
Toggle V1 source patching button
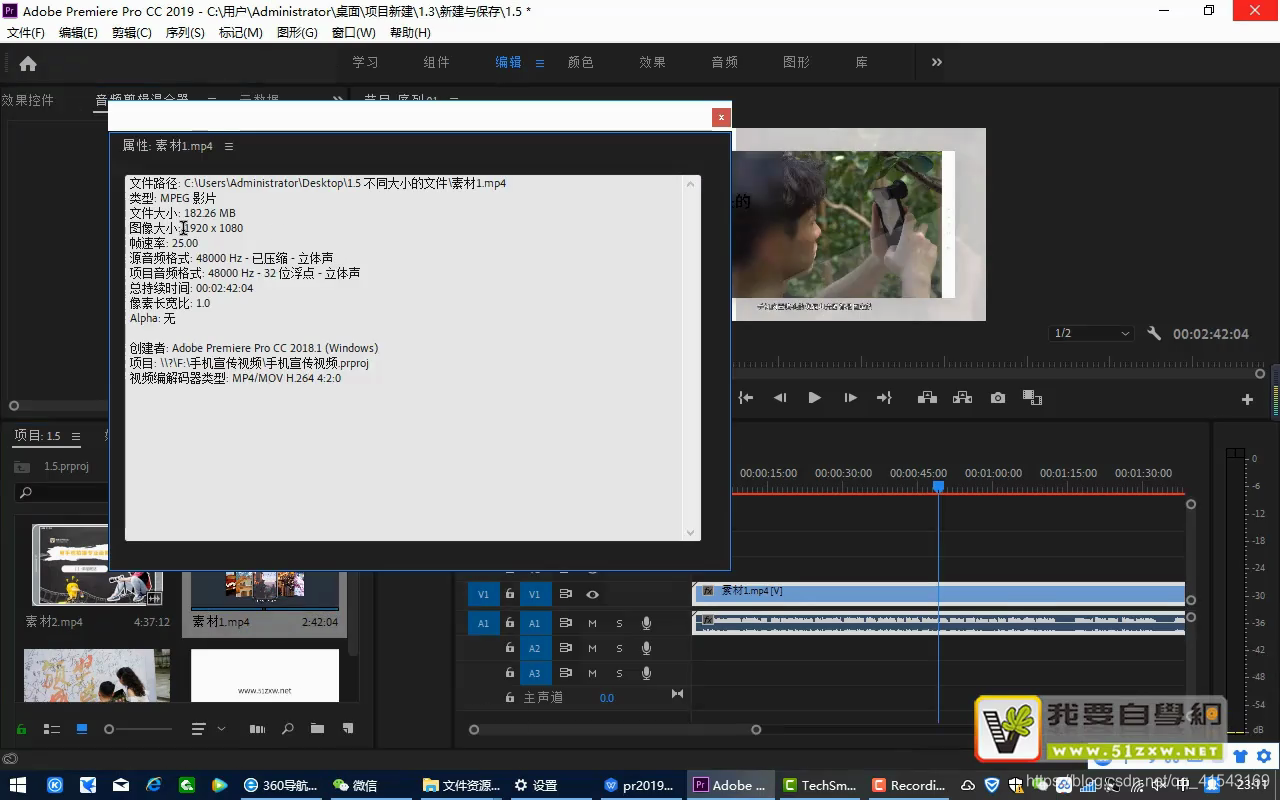[483, 594]
